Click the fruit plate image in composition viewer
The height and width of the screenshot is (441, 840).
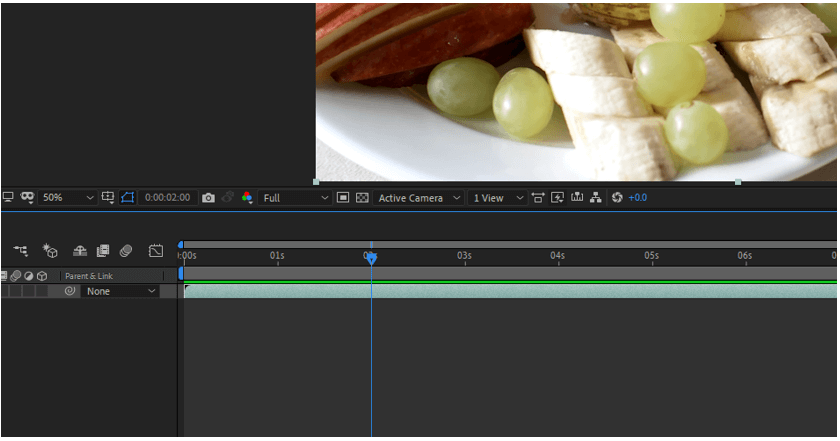[x=576, y=92]
